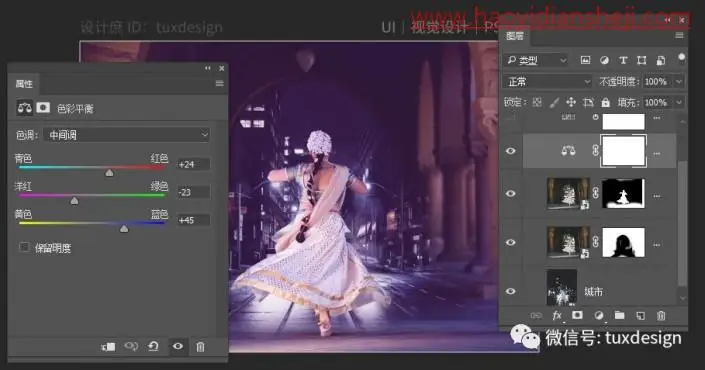Filter layers by type (T) layers

(623, 60)
